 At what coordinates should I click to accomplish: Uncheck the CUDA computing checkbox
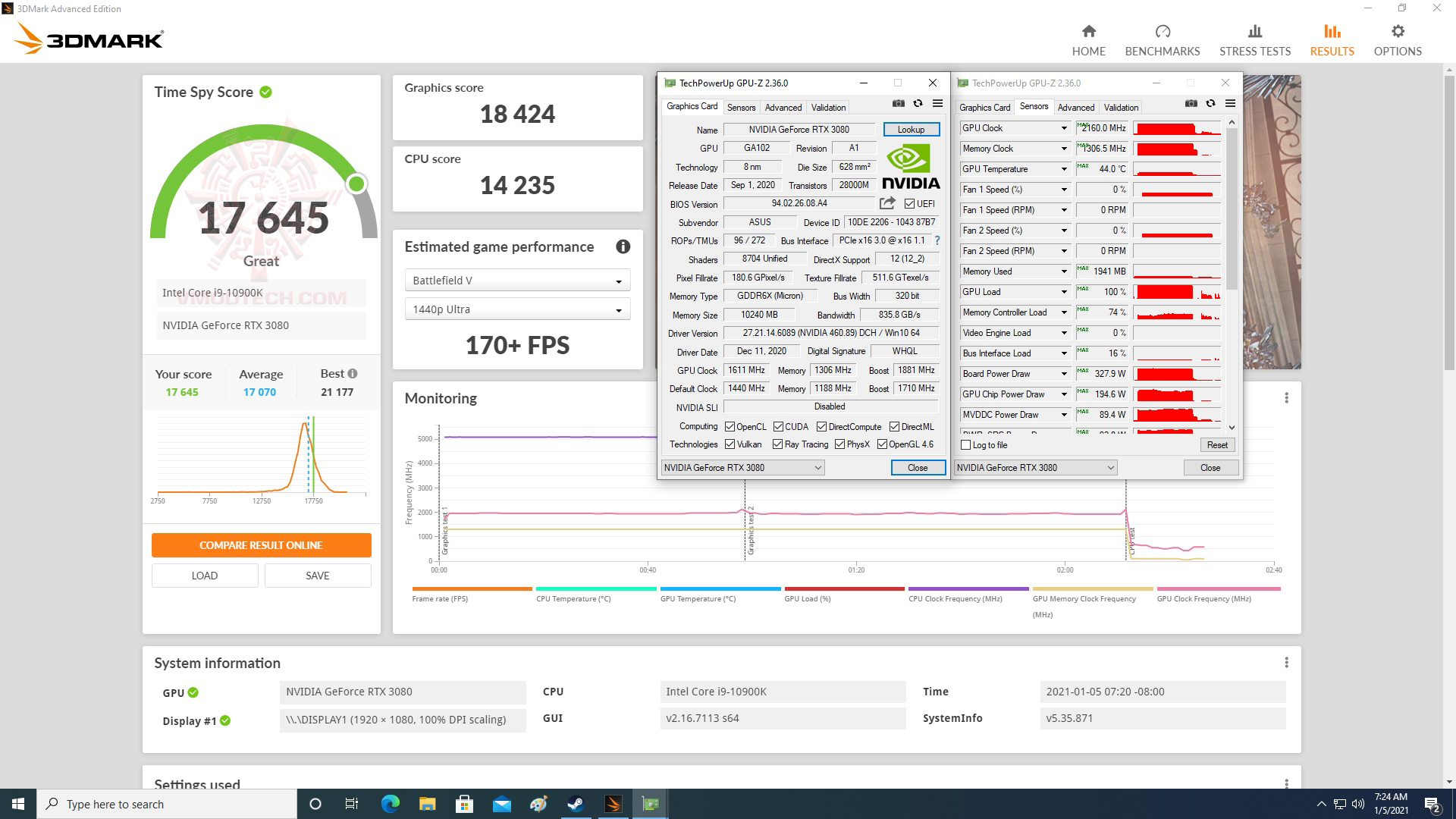click(x=778, y=426)
